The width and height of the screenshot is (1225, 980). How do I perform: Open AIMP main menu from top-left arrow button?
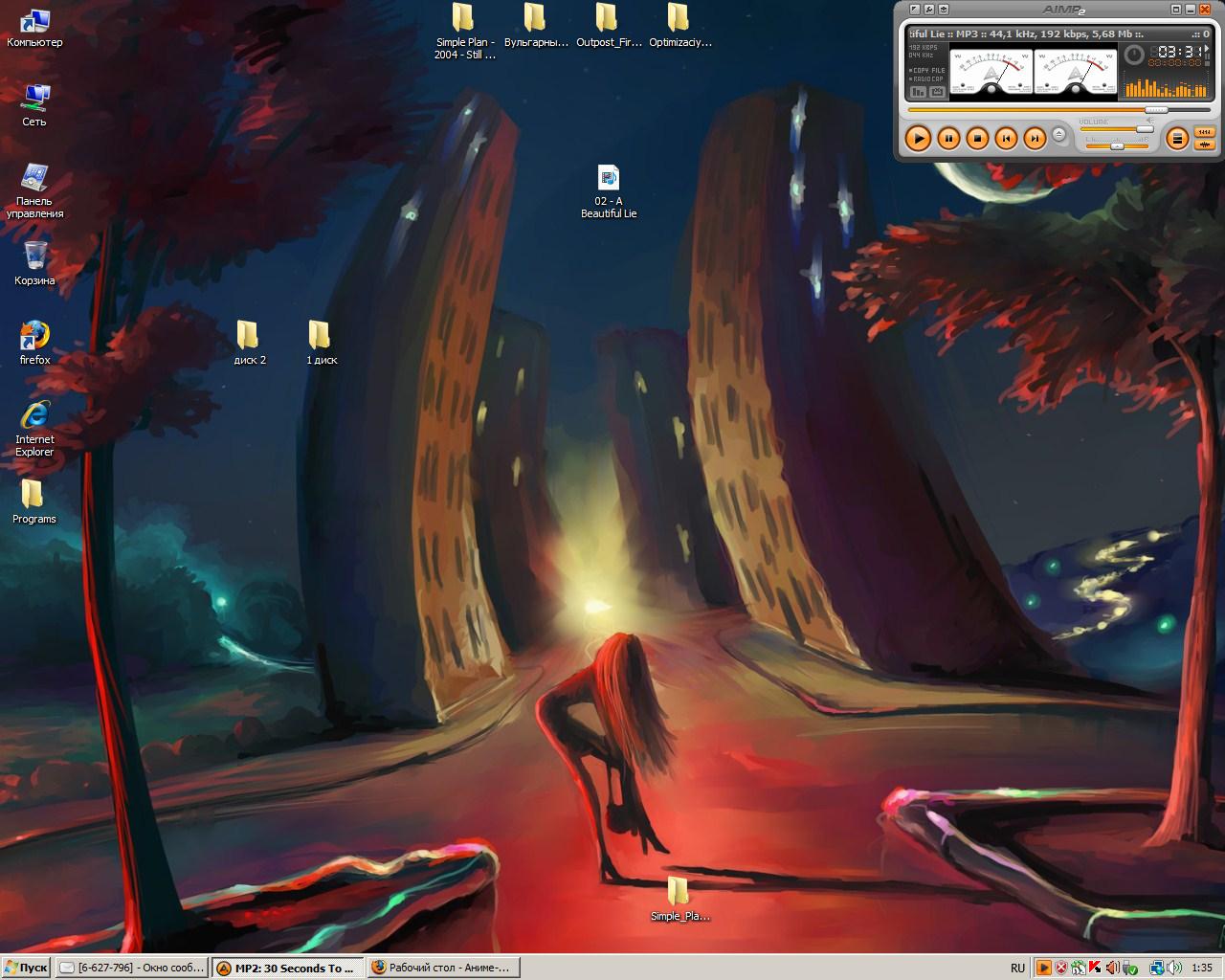[x=914, y=10]
